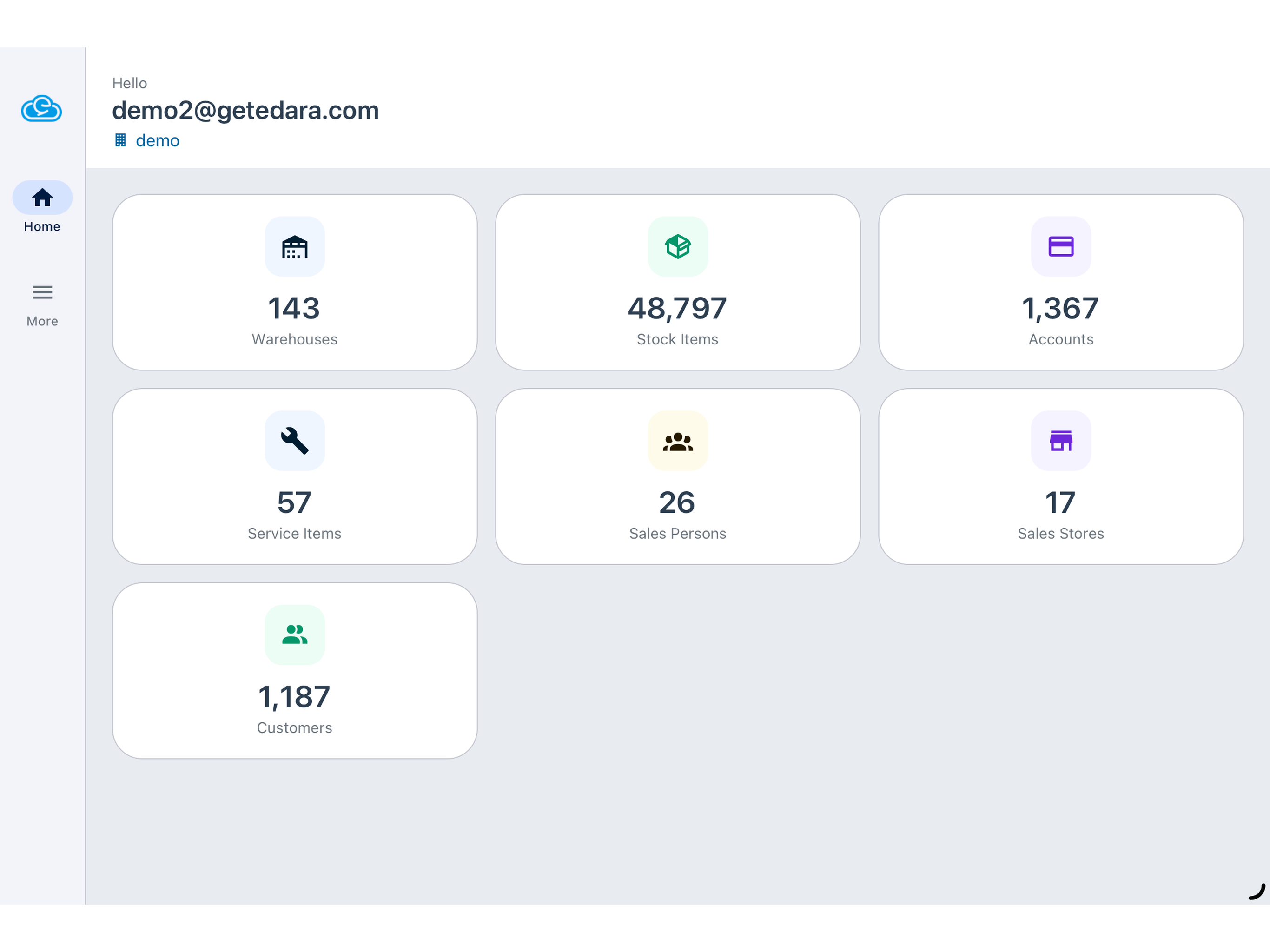Open the 48,797 Stock Items card
Viewport: 1270px width, 952px height.
click(x=677, y=283)
